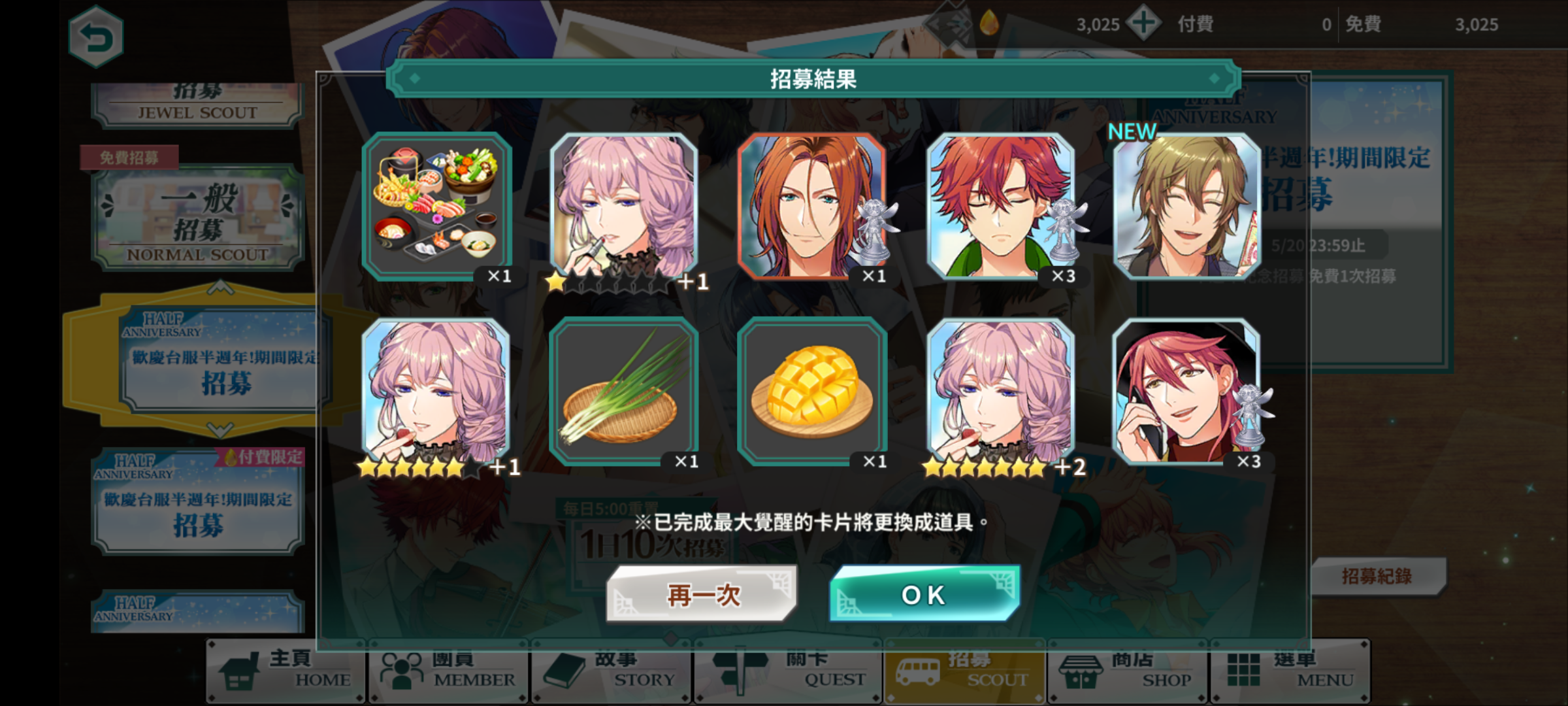Open the MEMBER tab in bottom bar

448,671
